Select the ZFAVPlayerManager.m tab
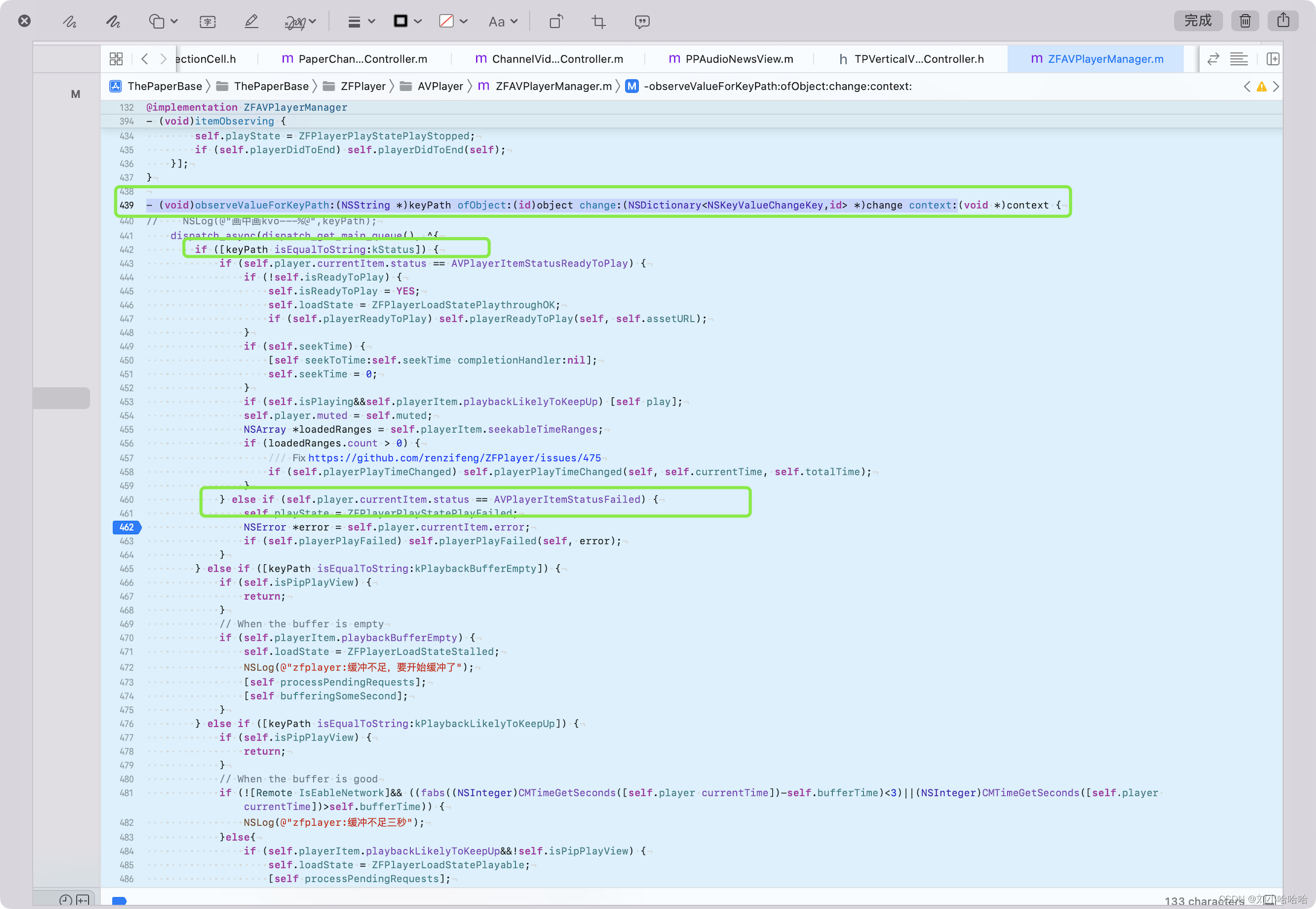 [x=1096, y=59]
